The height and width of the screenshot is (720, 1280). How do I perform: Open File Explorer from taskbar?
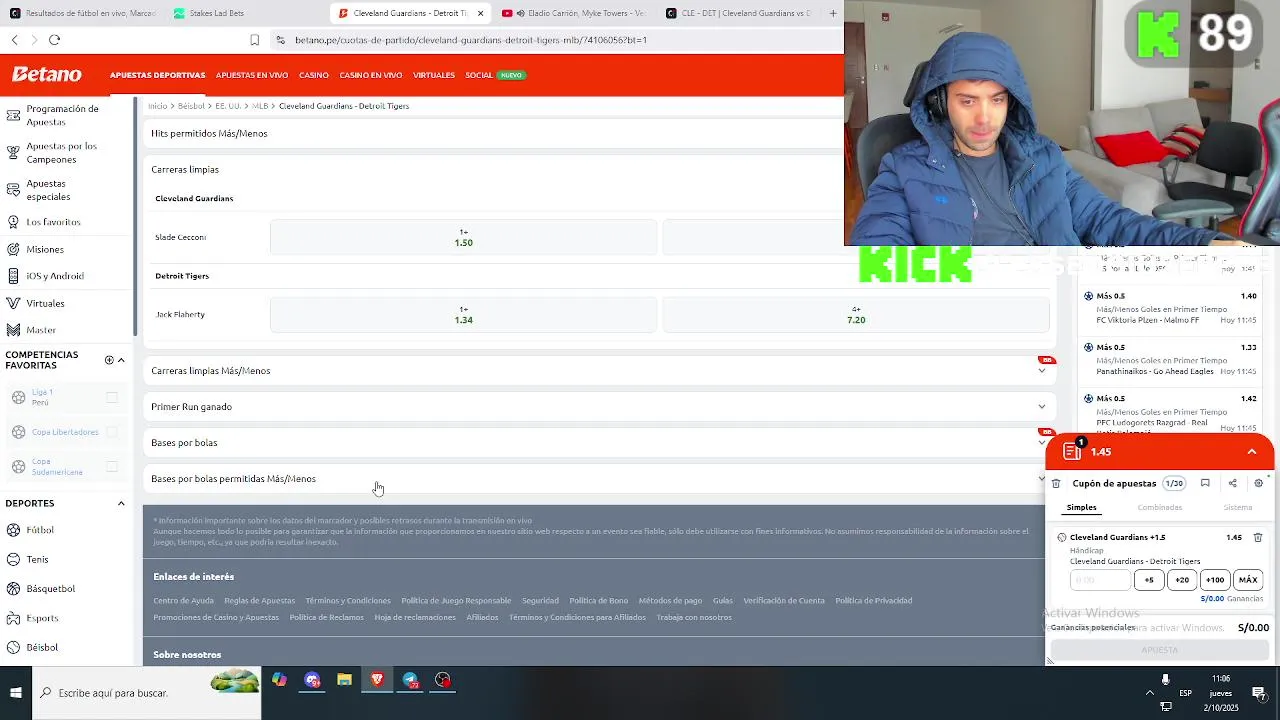pyautogui.click(x=344, y=680)
